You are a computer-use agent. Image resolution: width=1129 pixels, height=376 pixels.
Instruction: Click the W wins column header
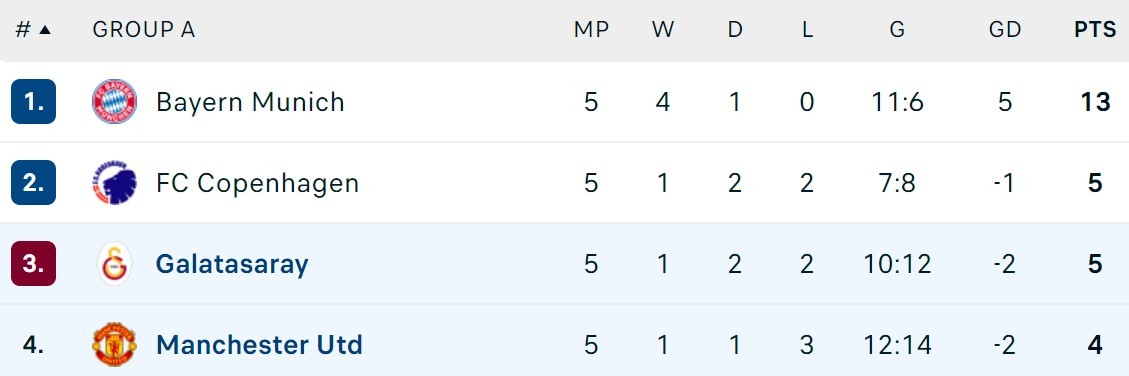pyautogui.click(x=663, y=30)
